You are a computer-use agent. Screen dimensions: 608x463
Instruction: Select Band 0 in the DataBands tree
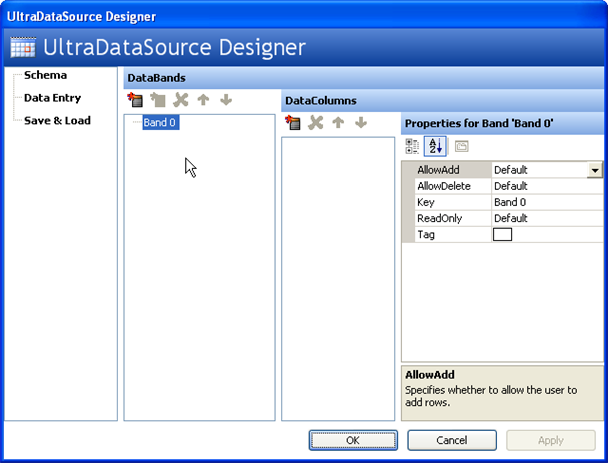(x=161, y=123)
